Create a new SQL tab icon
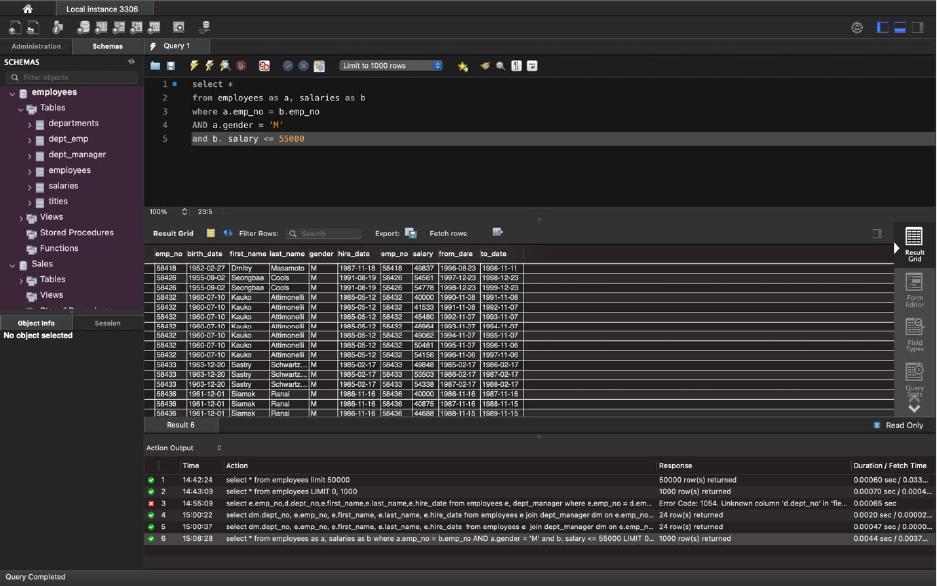Image resolution: width=937 pixels, height=586 pixels. tap(15, 27)
